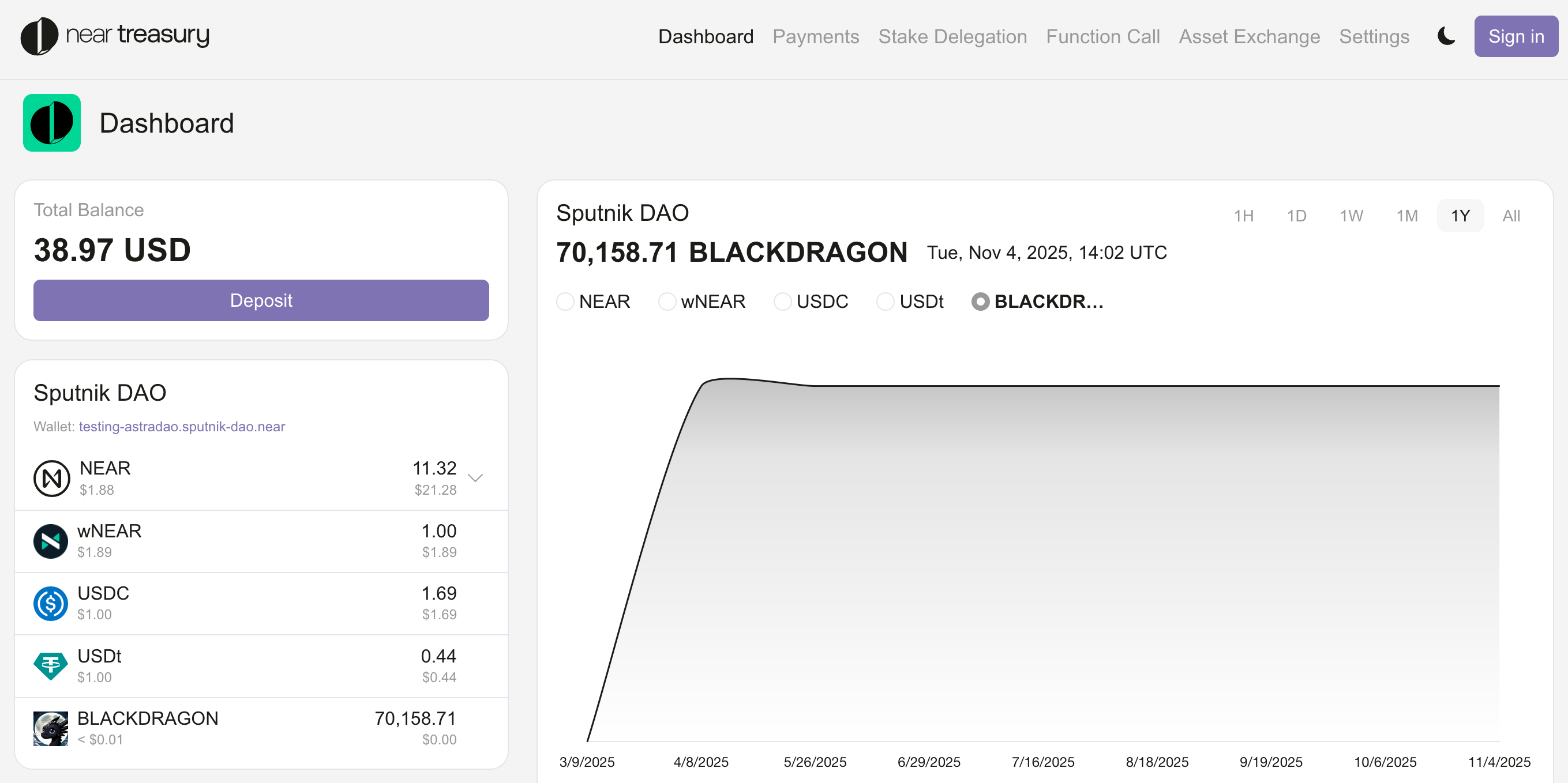Click the near treasury logo
The image size is (1568, 783).
pyautogui.click(x=114, y=36)
